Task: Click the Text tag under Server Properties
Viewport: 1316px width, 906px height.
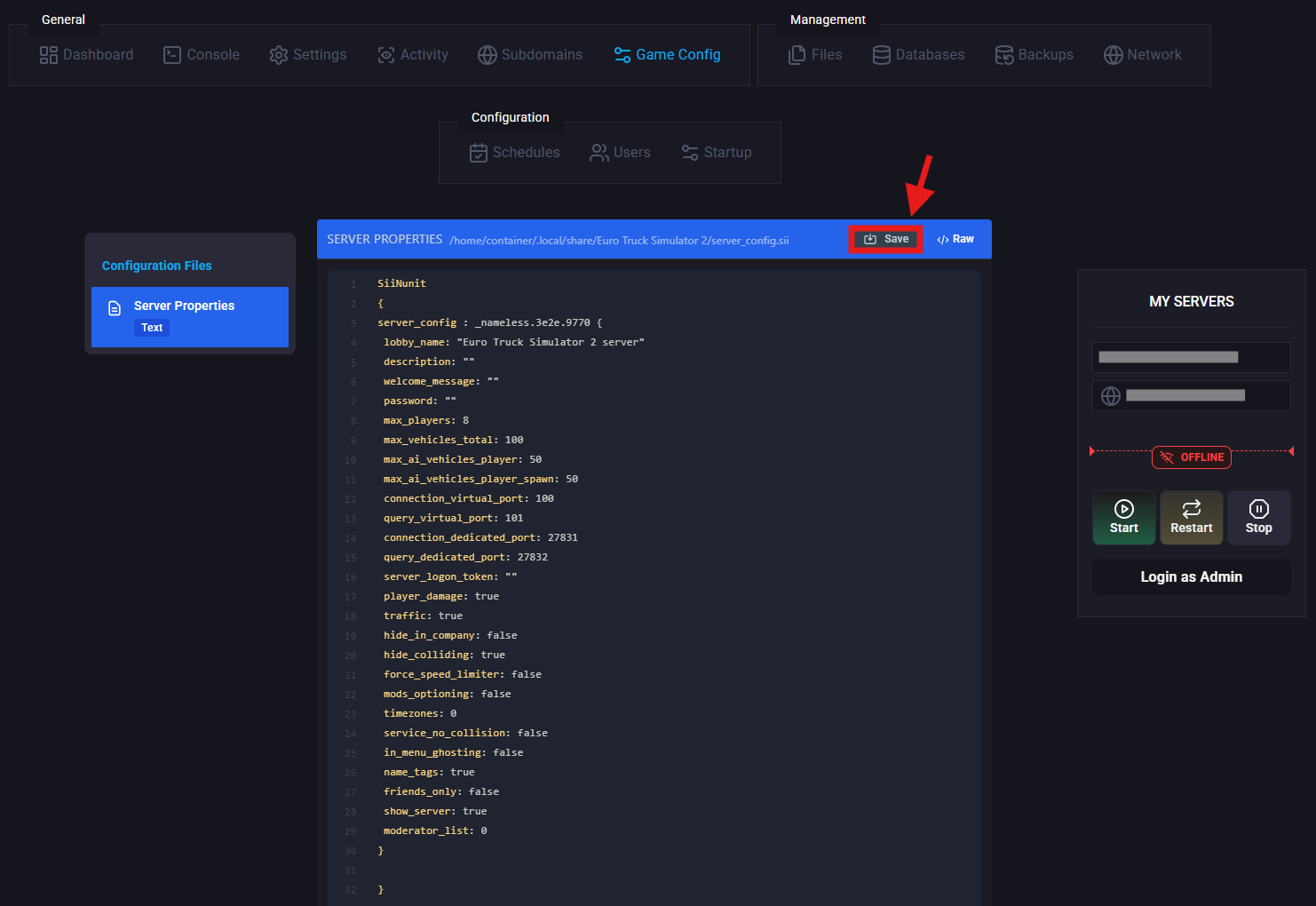Action: (152, 328)
